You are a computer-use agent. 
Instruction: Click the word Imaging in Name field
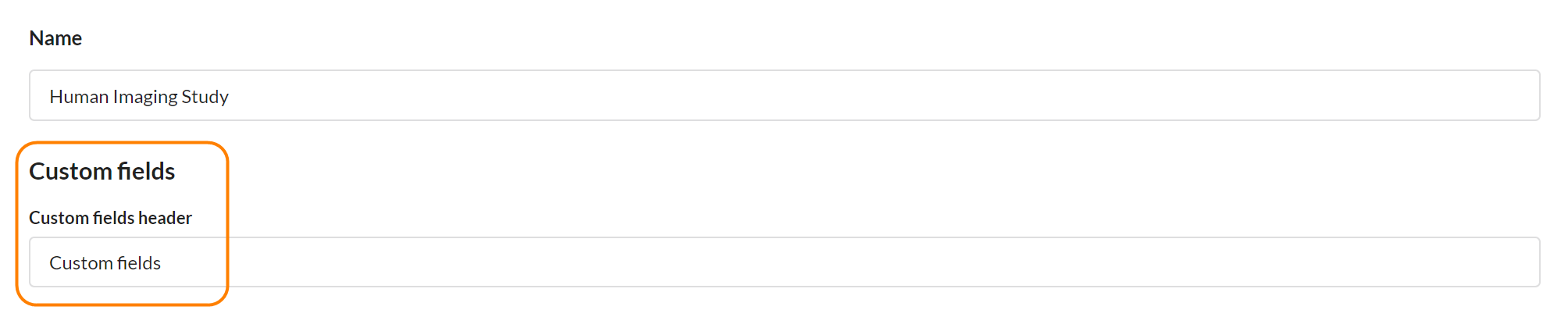point(145,97)
